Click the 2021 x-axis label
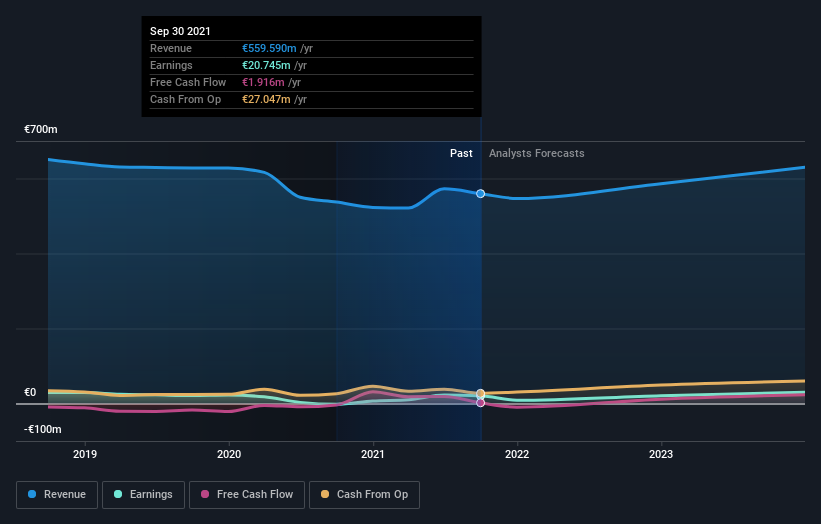Viewport: 821px width, 524px height. click(373, 454)
